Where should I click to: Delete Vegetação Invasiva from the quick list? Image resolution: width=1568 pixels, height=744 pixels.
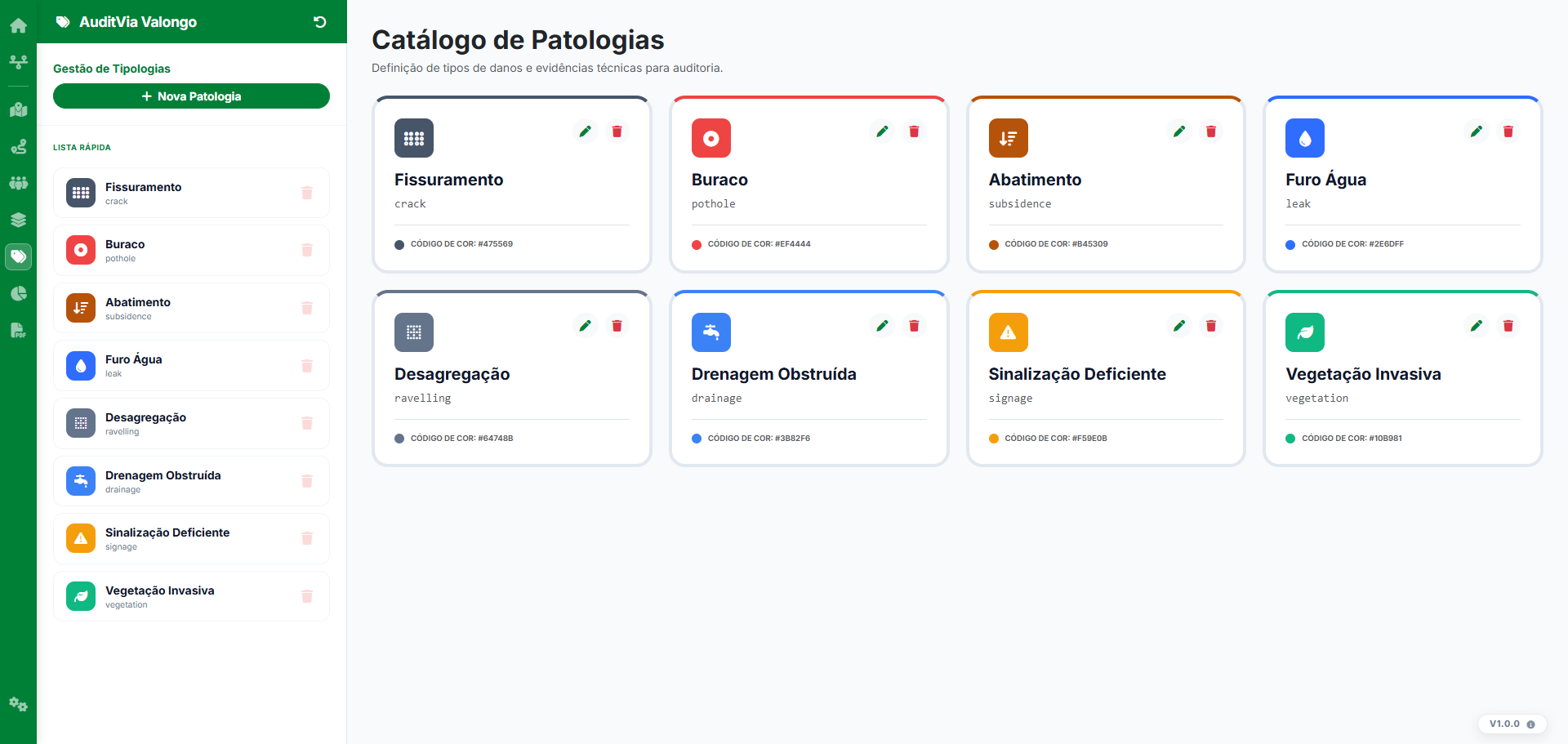307,596
